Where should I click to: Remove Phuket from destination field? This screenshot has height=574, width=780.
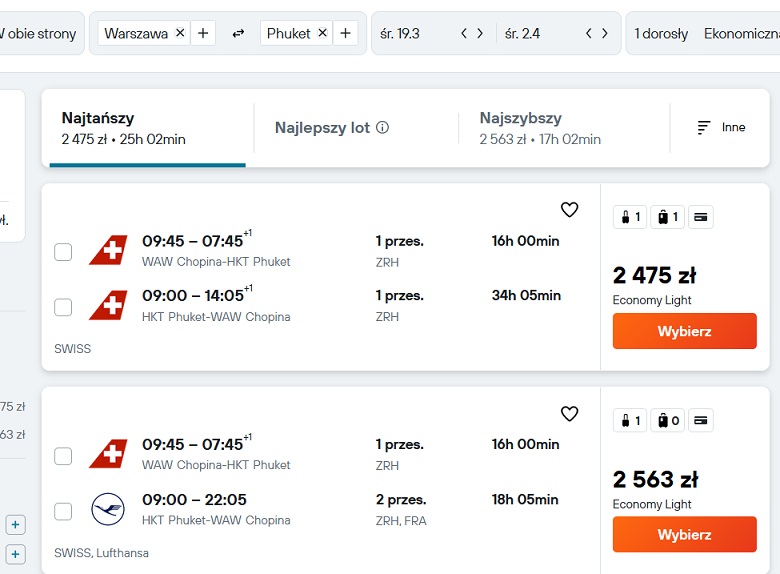pos(322,33)
